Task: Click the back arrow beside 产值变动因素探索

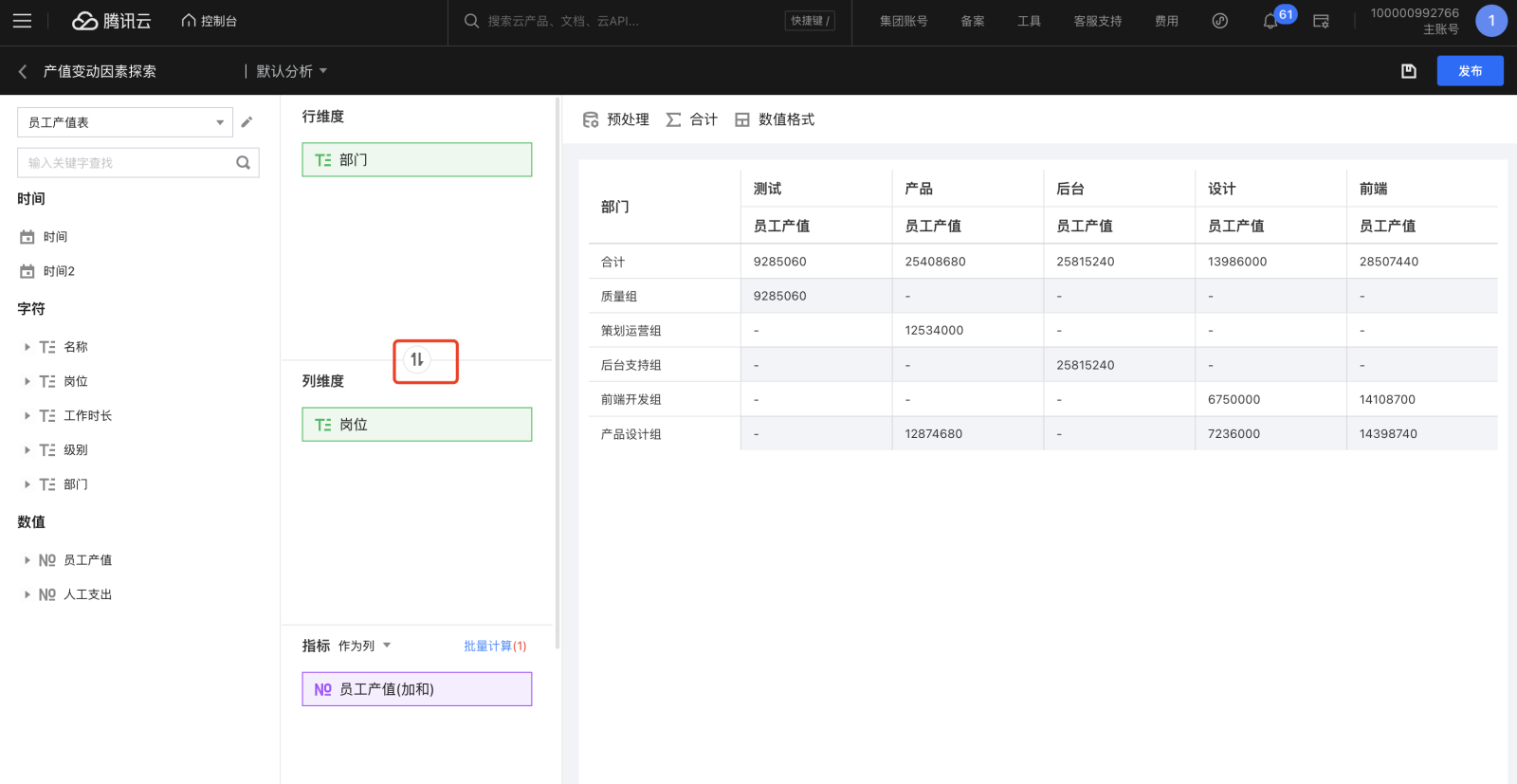Action: point(23,71)
